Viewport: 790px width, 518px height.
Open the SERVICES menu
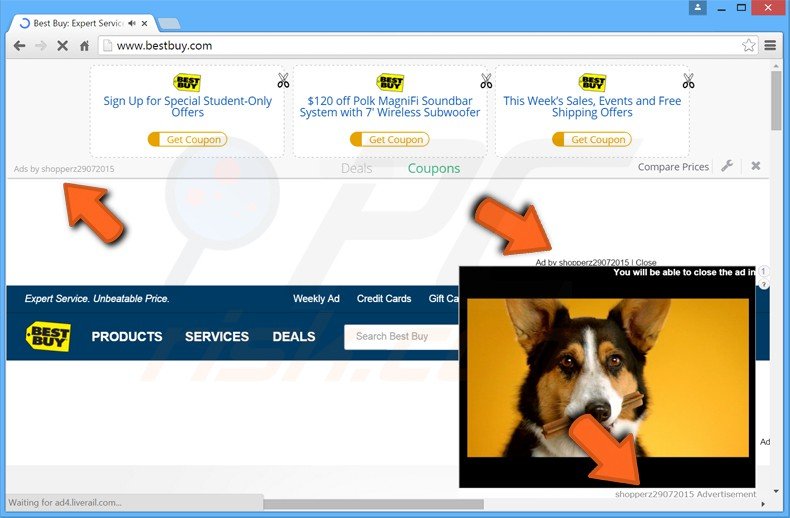pyautogui.click(x=217, y=337)
